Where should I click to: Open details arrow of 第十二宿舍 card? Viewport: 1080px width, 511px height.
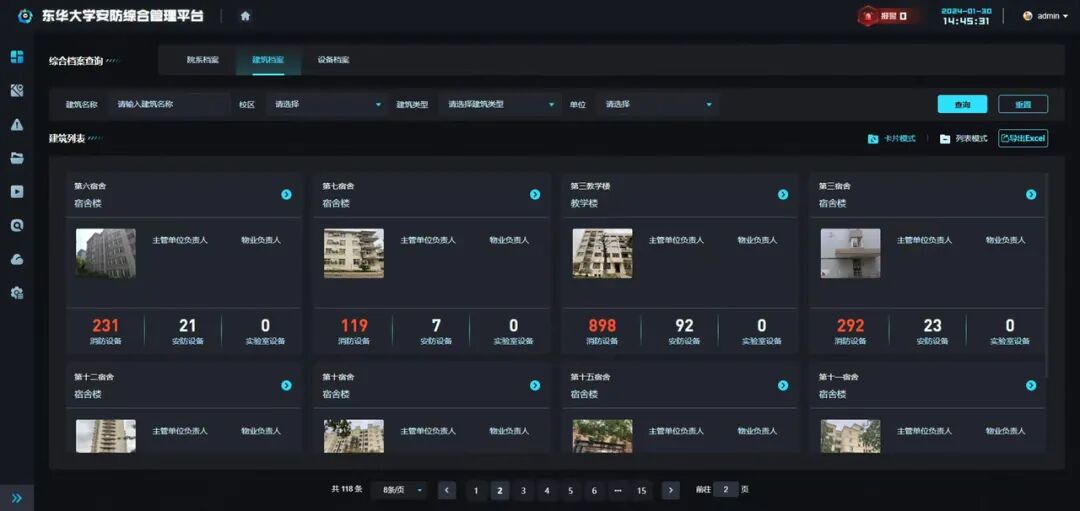[287, 386]
